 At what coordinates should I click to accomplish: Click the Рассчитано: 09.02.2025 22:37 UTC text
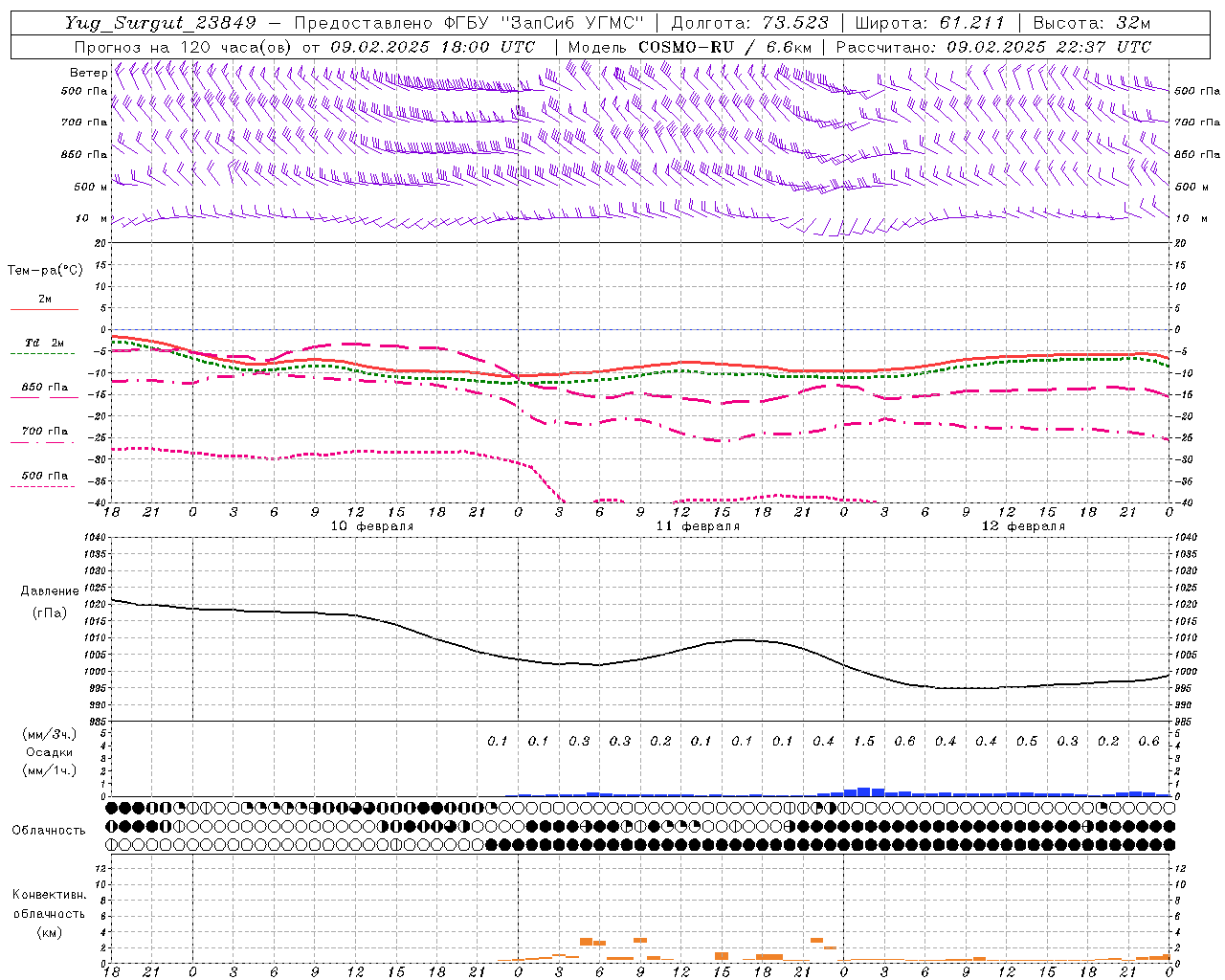[993, 47]
